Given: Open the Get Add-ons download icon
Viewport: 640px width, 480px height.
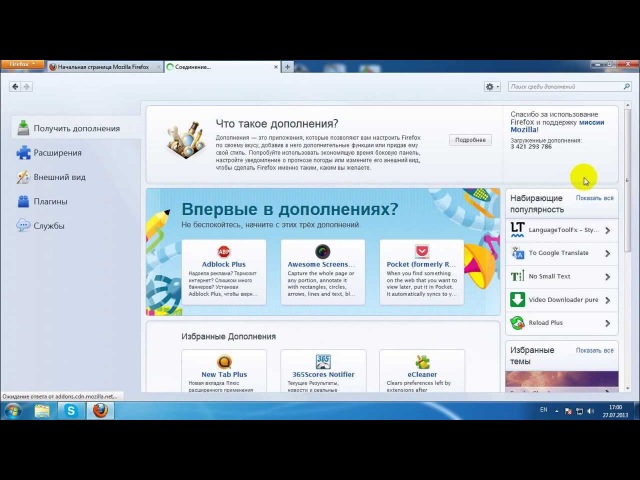Looking at the screenshot, I should coord(23,128).
